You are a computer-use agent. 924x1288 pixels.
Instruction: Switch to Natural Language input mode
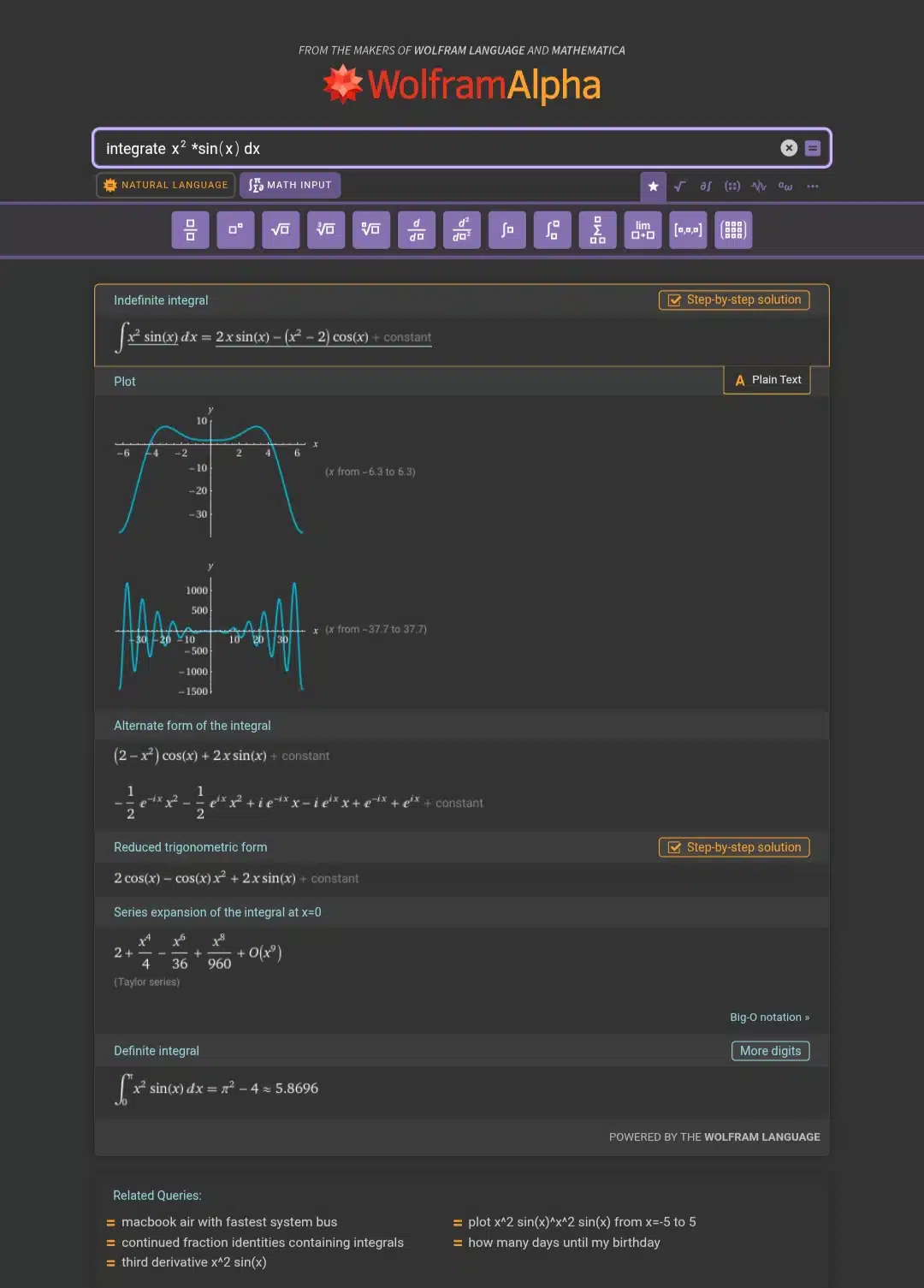click(x=167, y=185)
